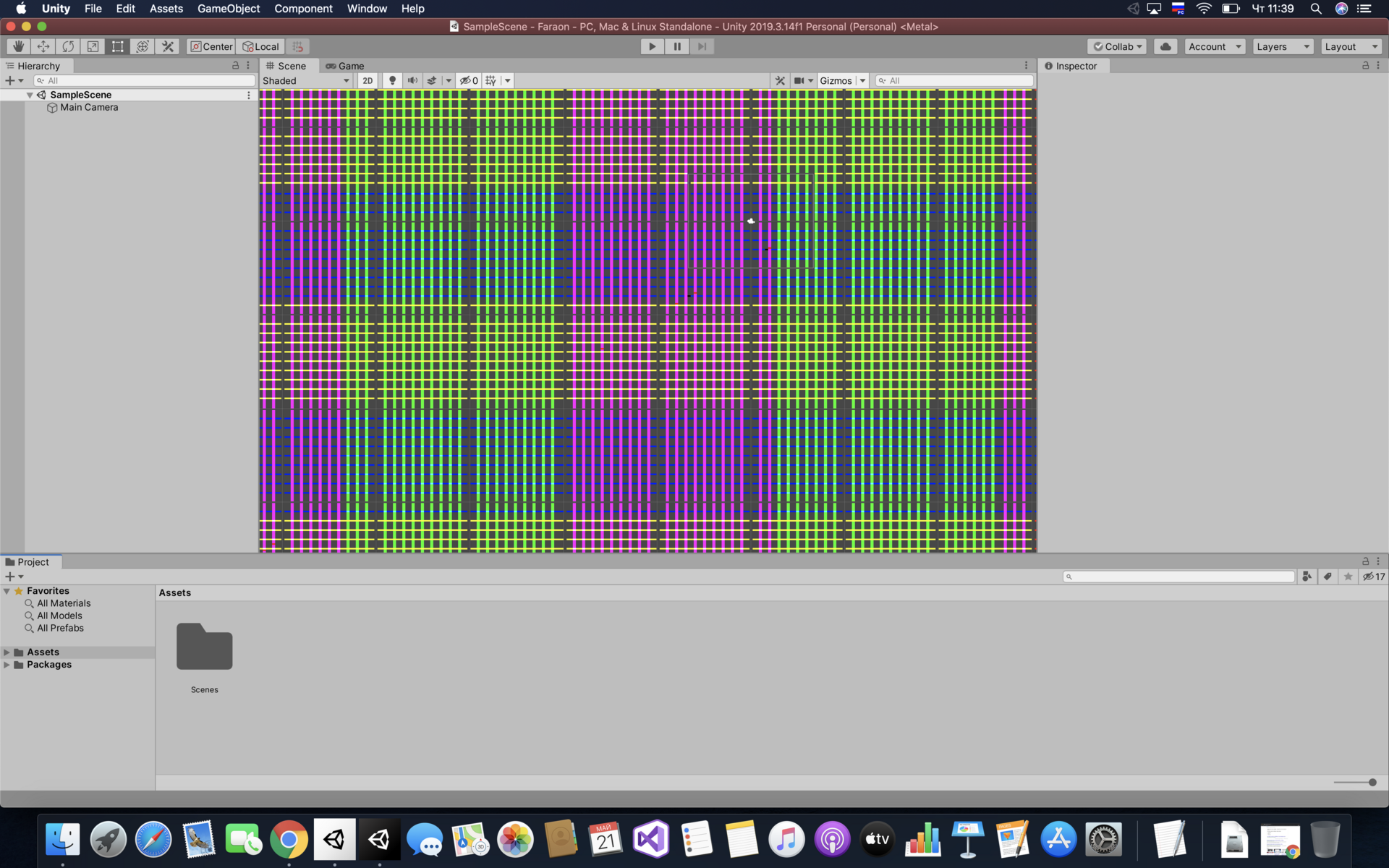Open the Shaded draw mode dropdown
This screenshot has height=868, width=1389.
point(306,80)
